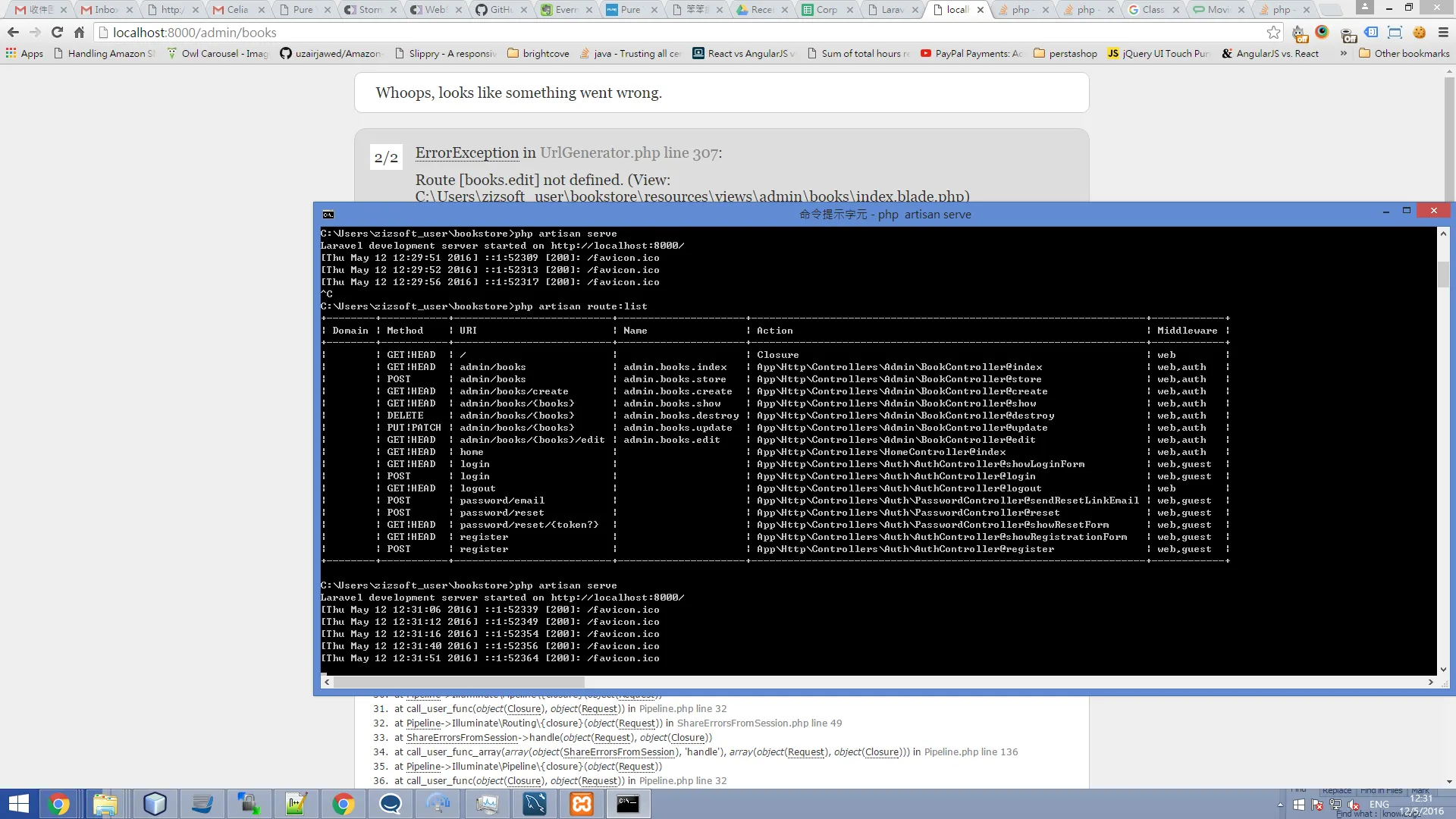This screenshot has width=1456, height=819.
Task: Expand the hidden bookmarks overflow chevron
Action: (1344, 54)
